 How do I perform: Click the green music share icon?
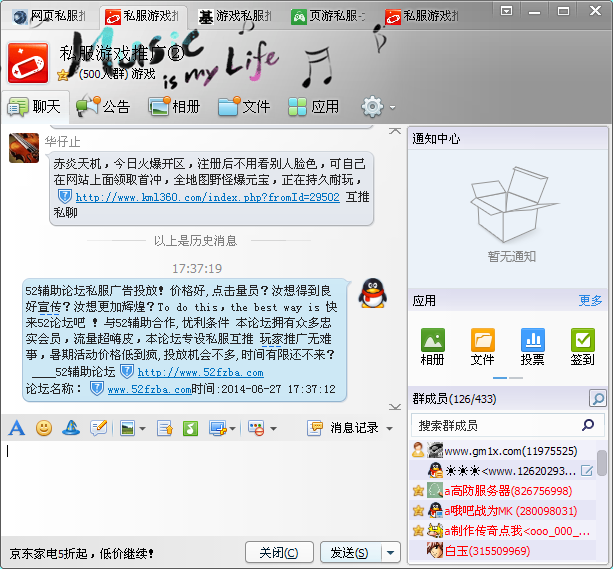click(190, 428)
